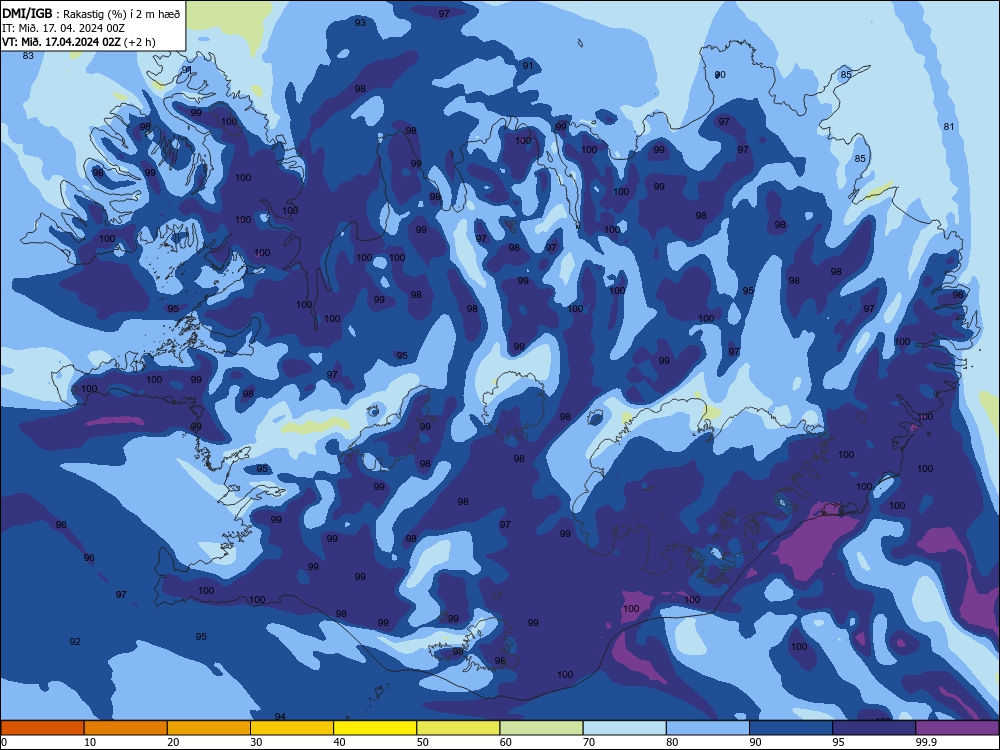Click the medium blue 90–95 legend swatch
This screenshot has width=1000, height=750.
pyautogui.click(x=791, y=728)
